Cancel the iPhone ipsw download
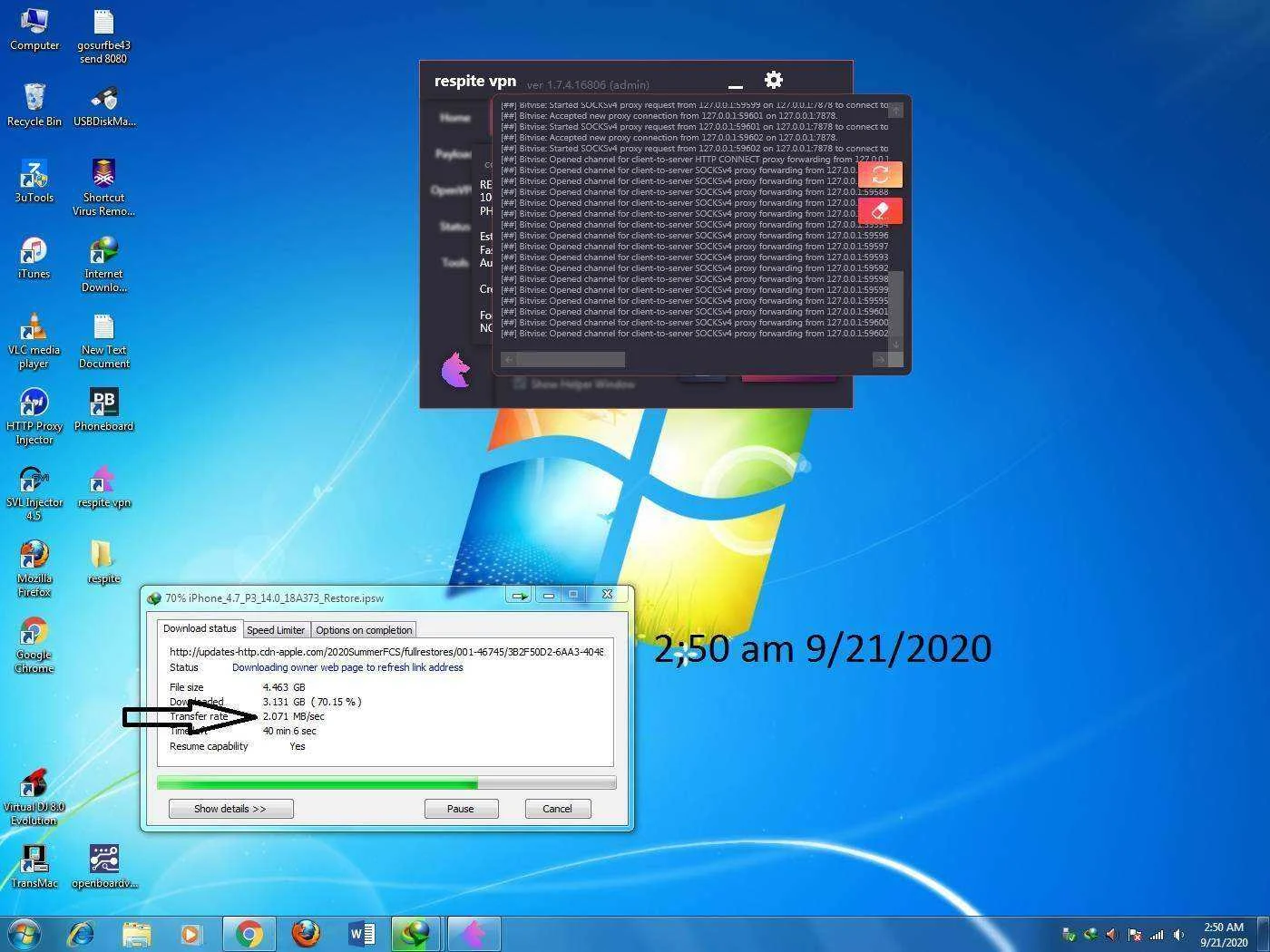Viewport: 1270px width, 952px height. (x=558, y=809)
